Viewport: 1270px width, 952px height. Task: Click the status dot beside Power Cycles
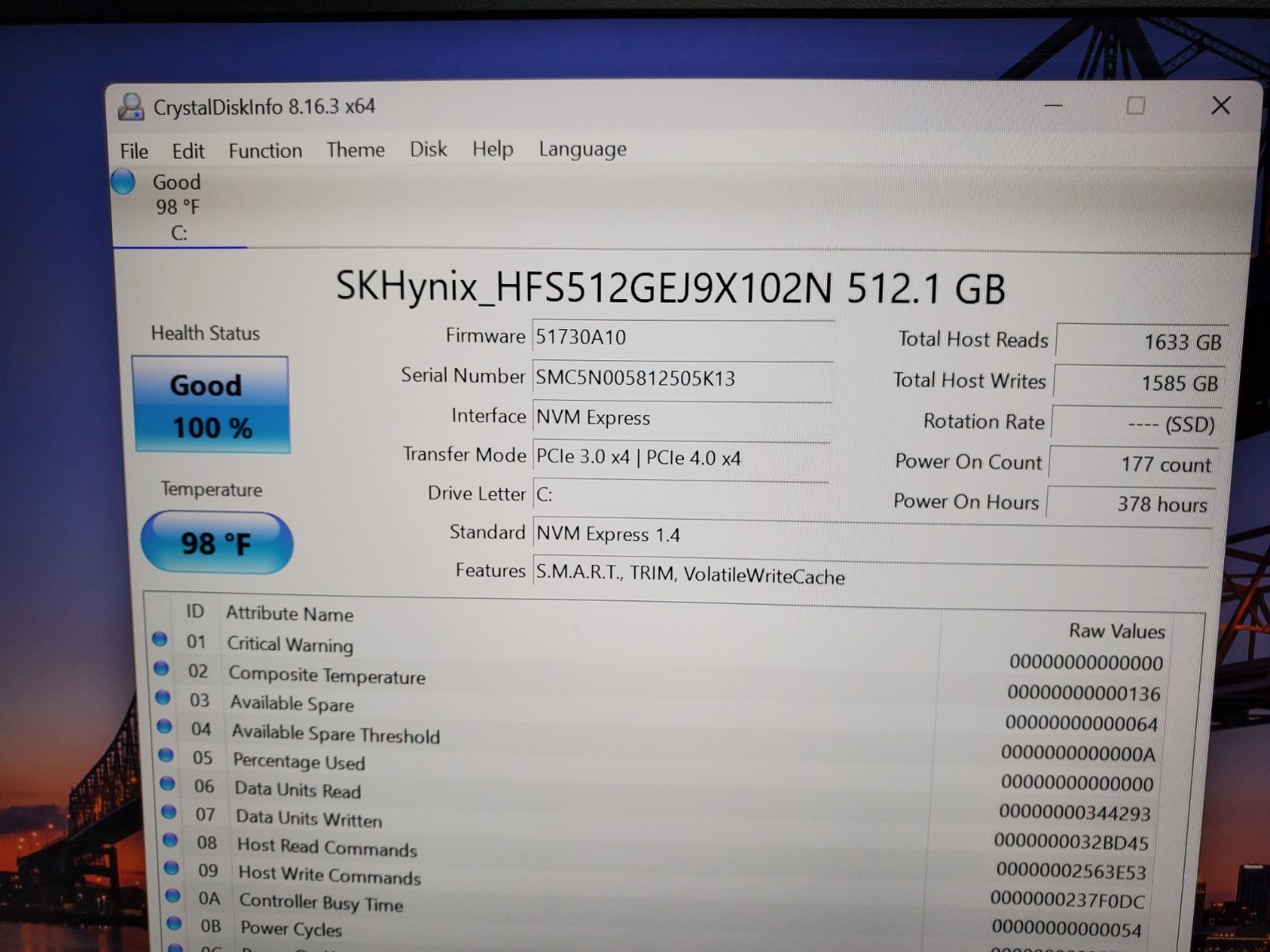pyautogui.click(x=175, y=923)
